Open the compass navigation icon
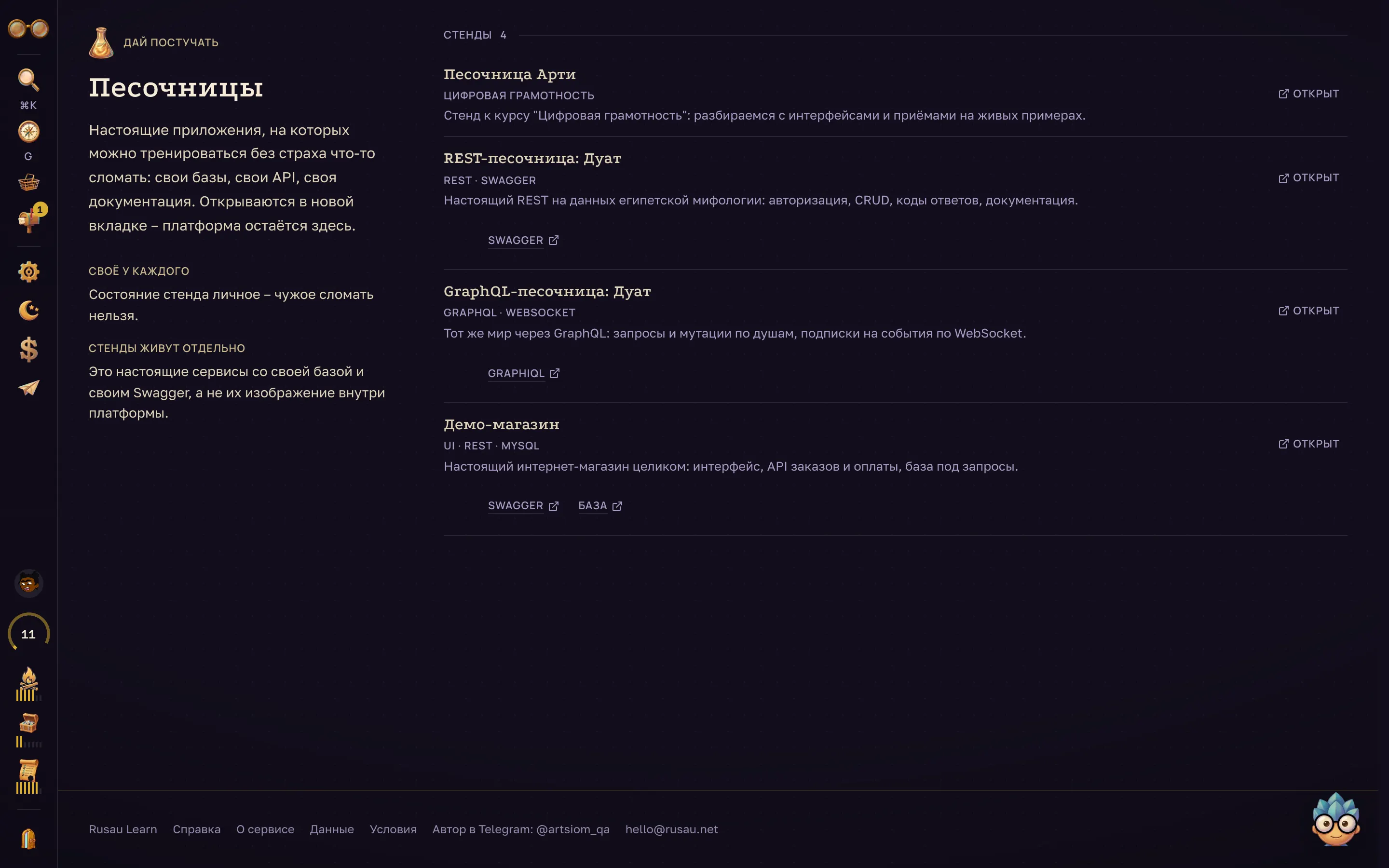The width and height of the screenshot is (1389, 868). (28, 132)
